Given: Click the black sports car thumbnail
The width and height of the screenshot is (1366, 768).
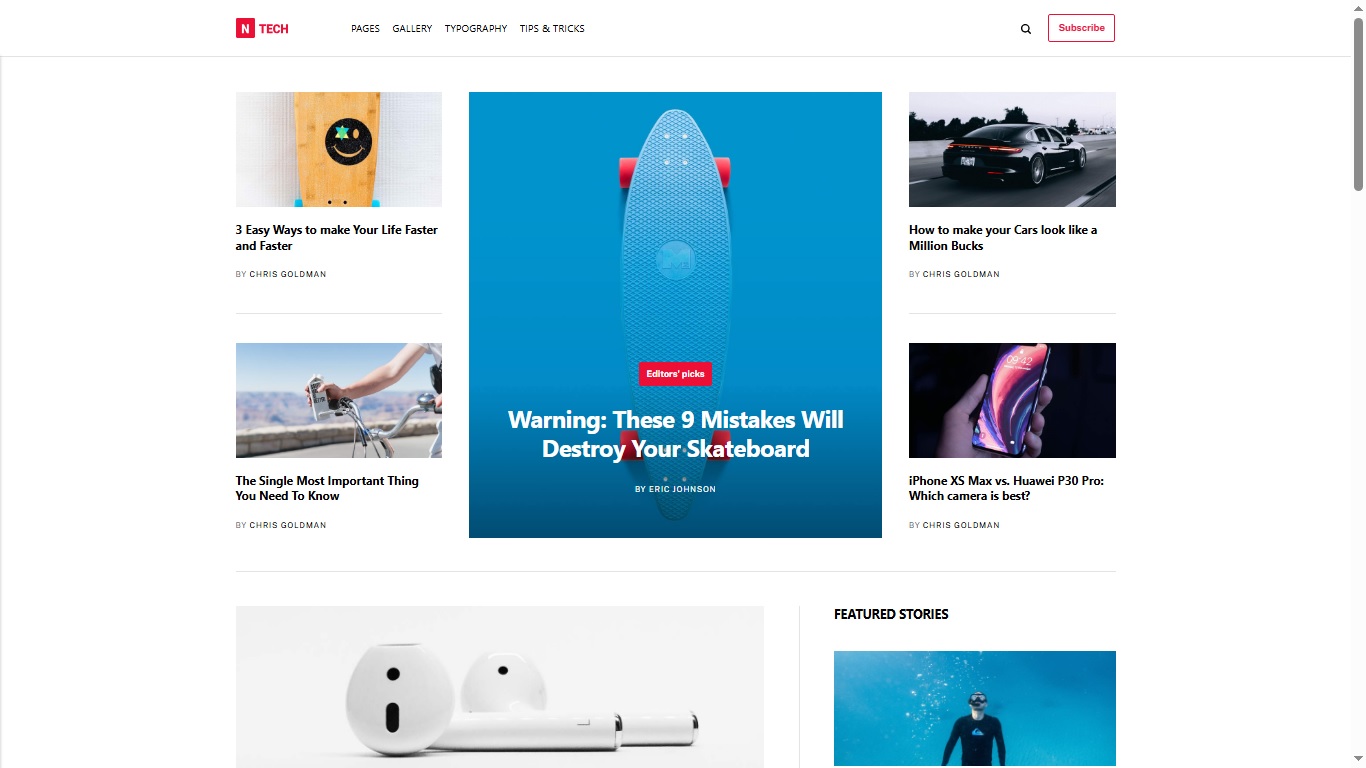Looking at the screenshot, I should point(1012,149).
